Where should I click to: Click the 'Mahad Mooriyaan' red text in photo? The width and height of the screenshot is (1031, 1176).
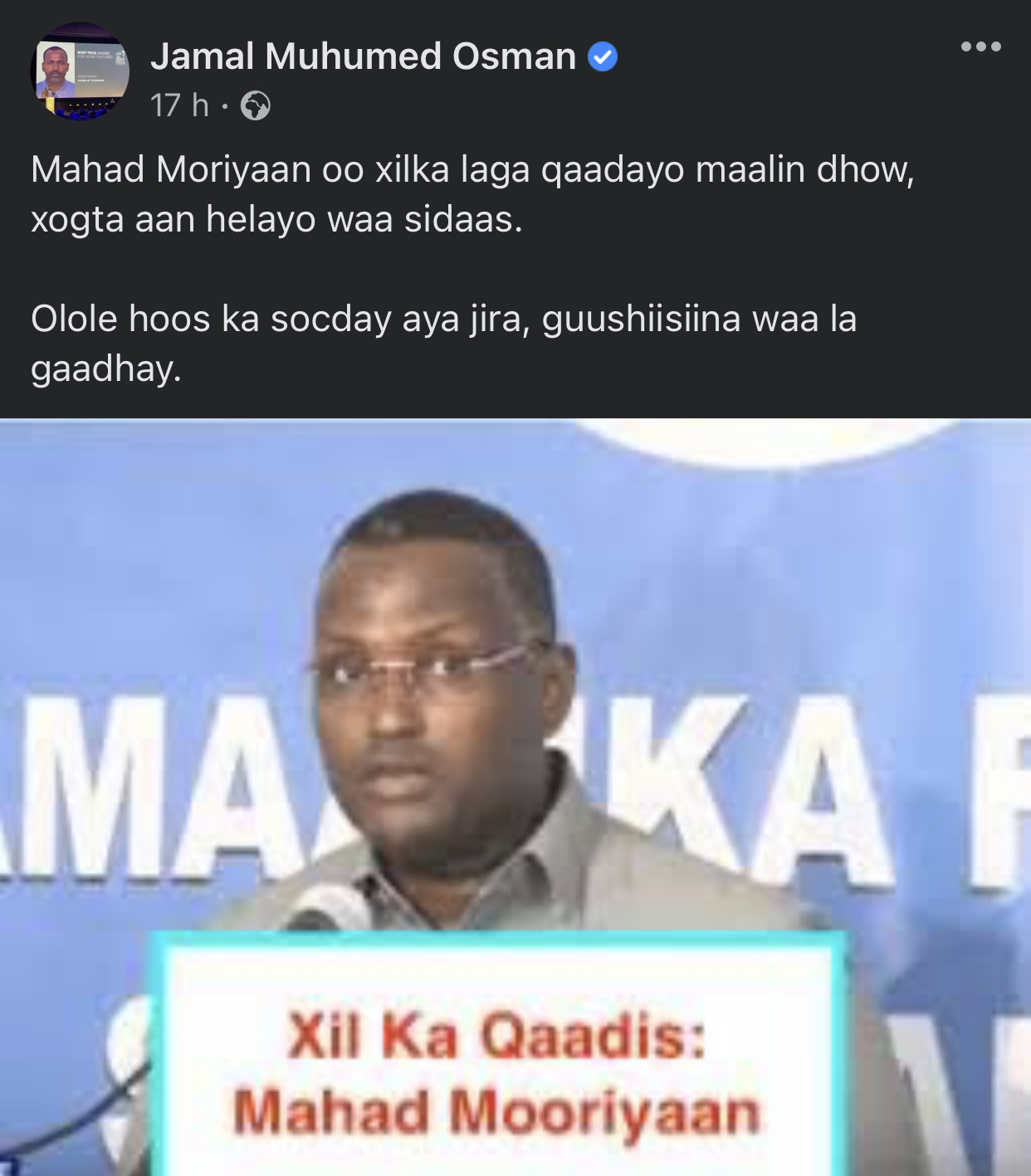point(496,1112)
